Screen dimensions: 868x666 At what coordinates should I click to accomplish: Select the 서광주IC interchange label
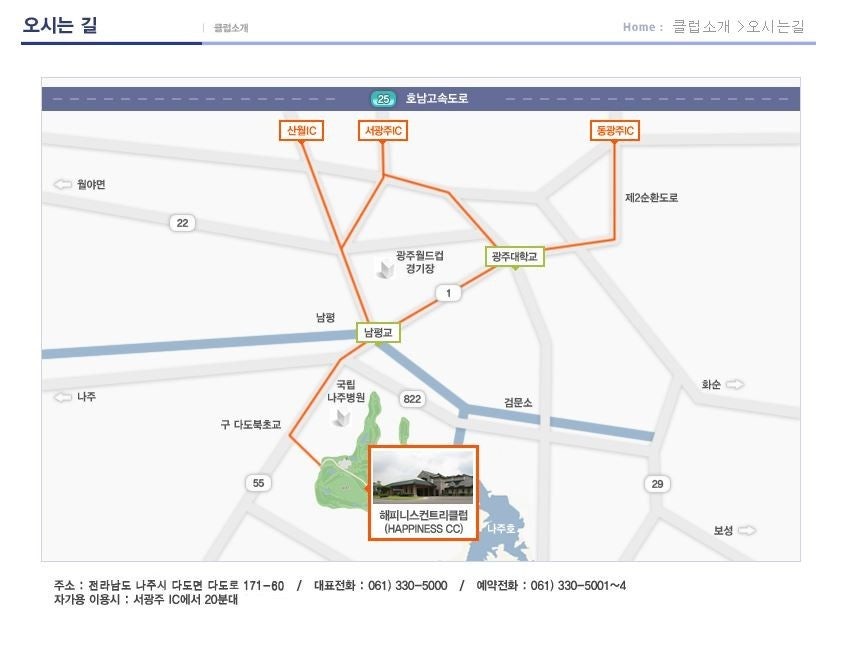pyautogui.click(x=383, y=131)
